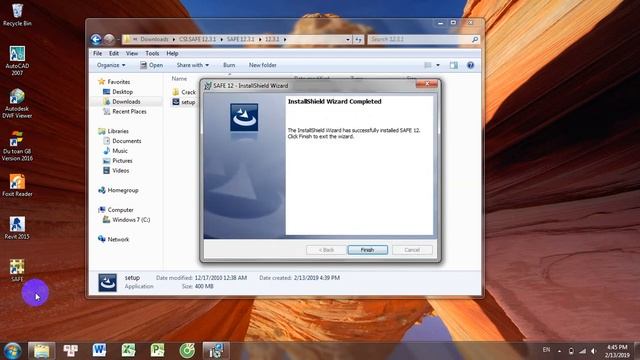Viewport: 640px width, 360px height.
Task: Refresh the Explorer address bar location
Action: (x=358, y=40)
